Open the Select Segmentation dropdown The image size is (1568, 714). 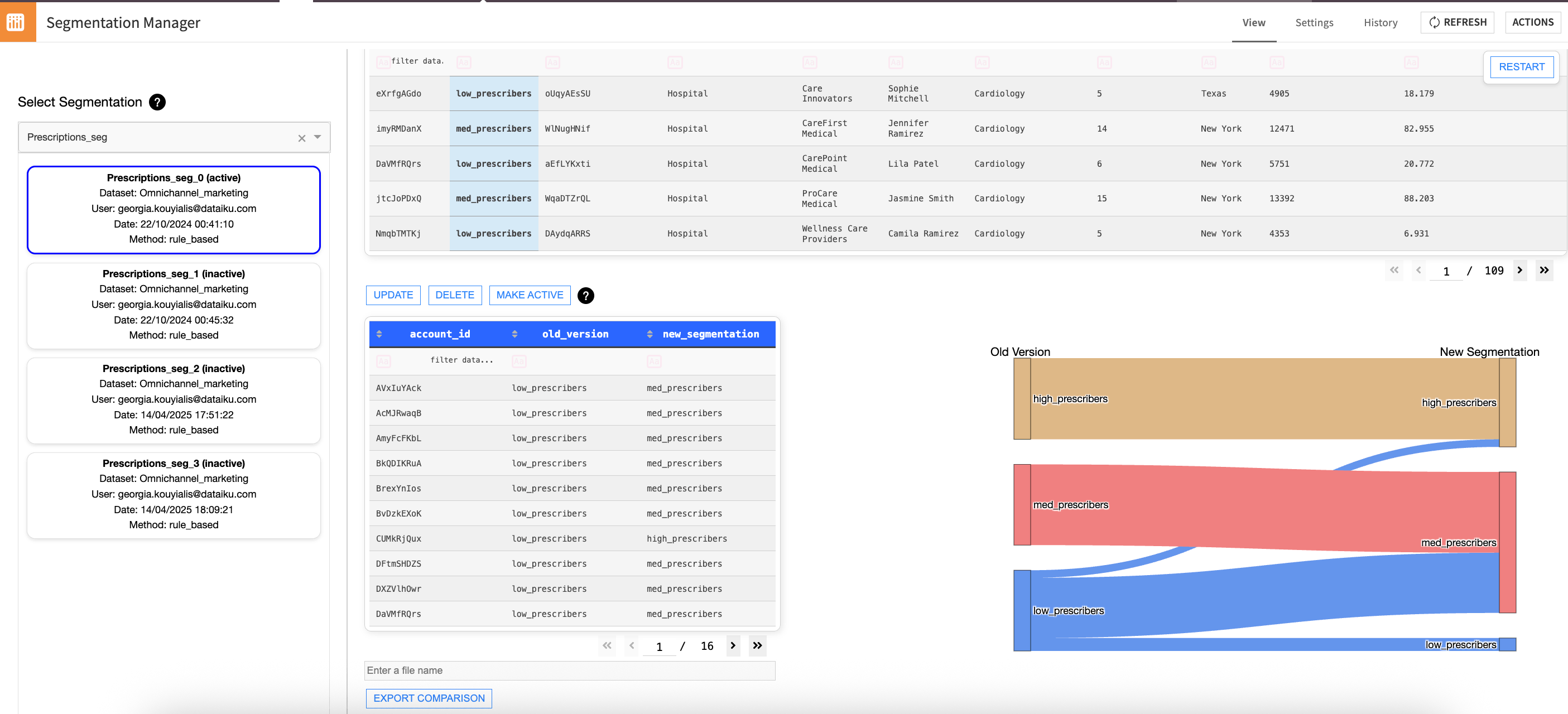click(316, 138)
